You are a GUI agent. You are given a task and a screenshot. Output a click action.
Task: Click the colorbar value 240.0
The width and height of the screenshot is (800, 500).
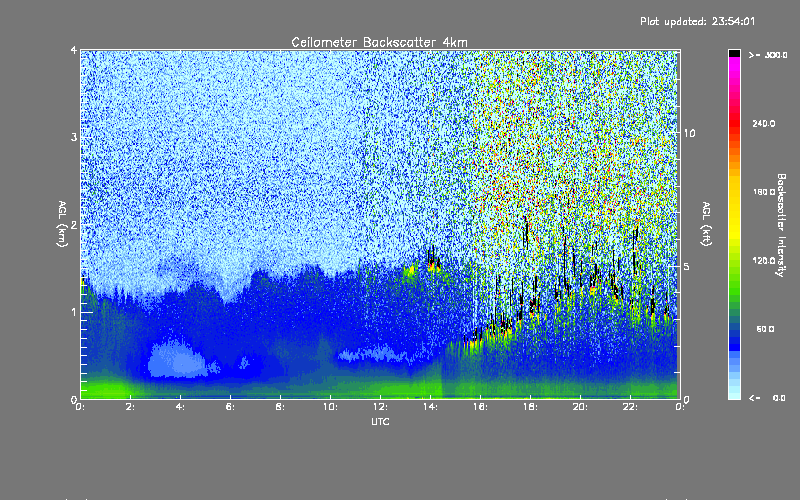764,123
